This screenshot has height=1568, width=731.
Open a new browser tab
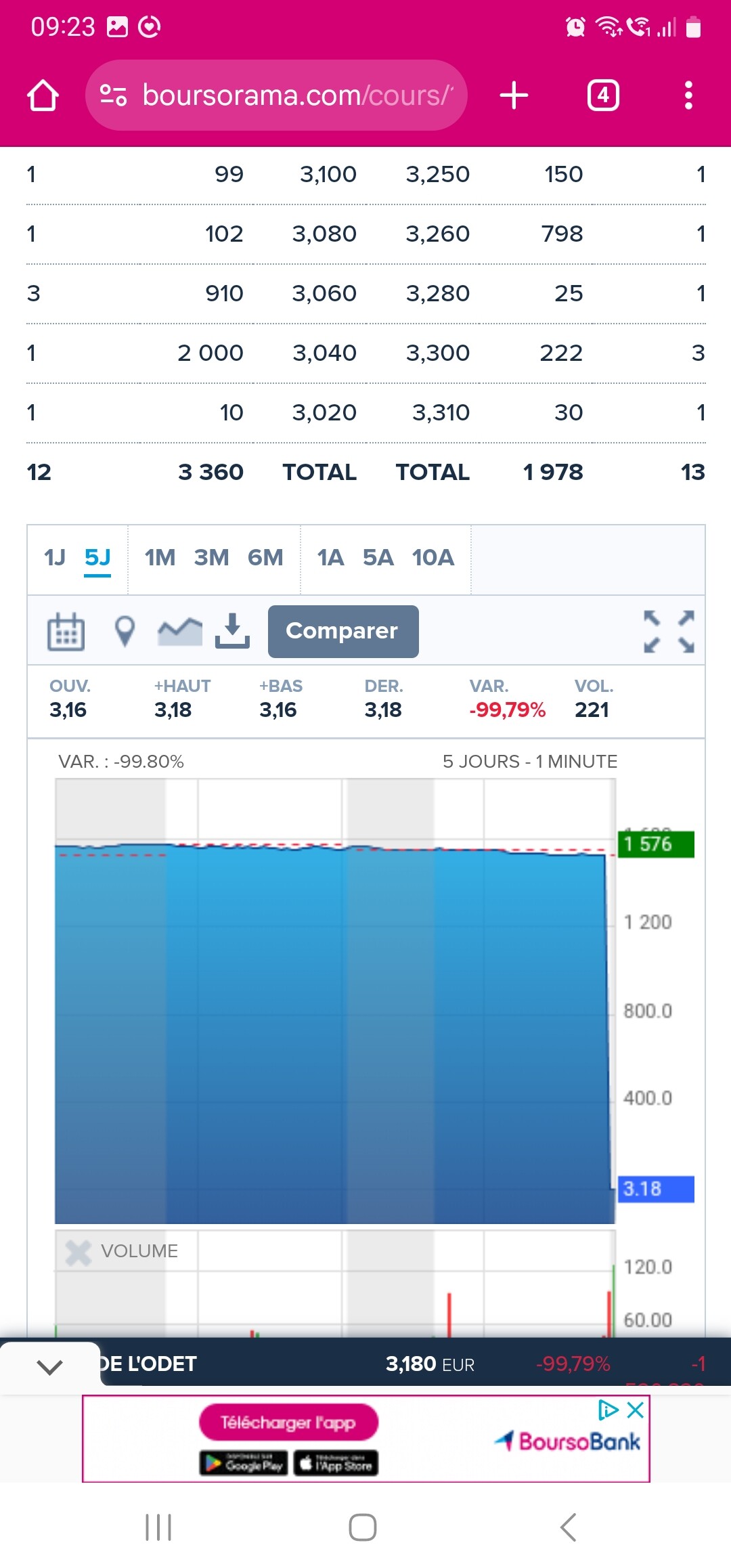tap(514, 95)
